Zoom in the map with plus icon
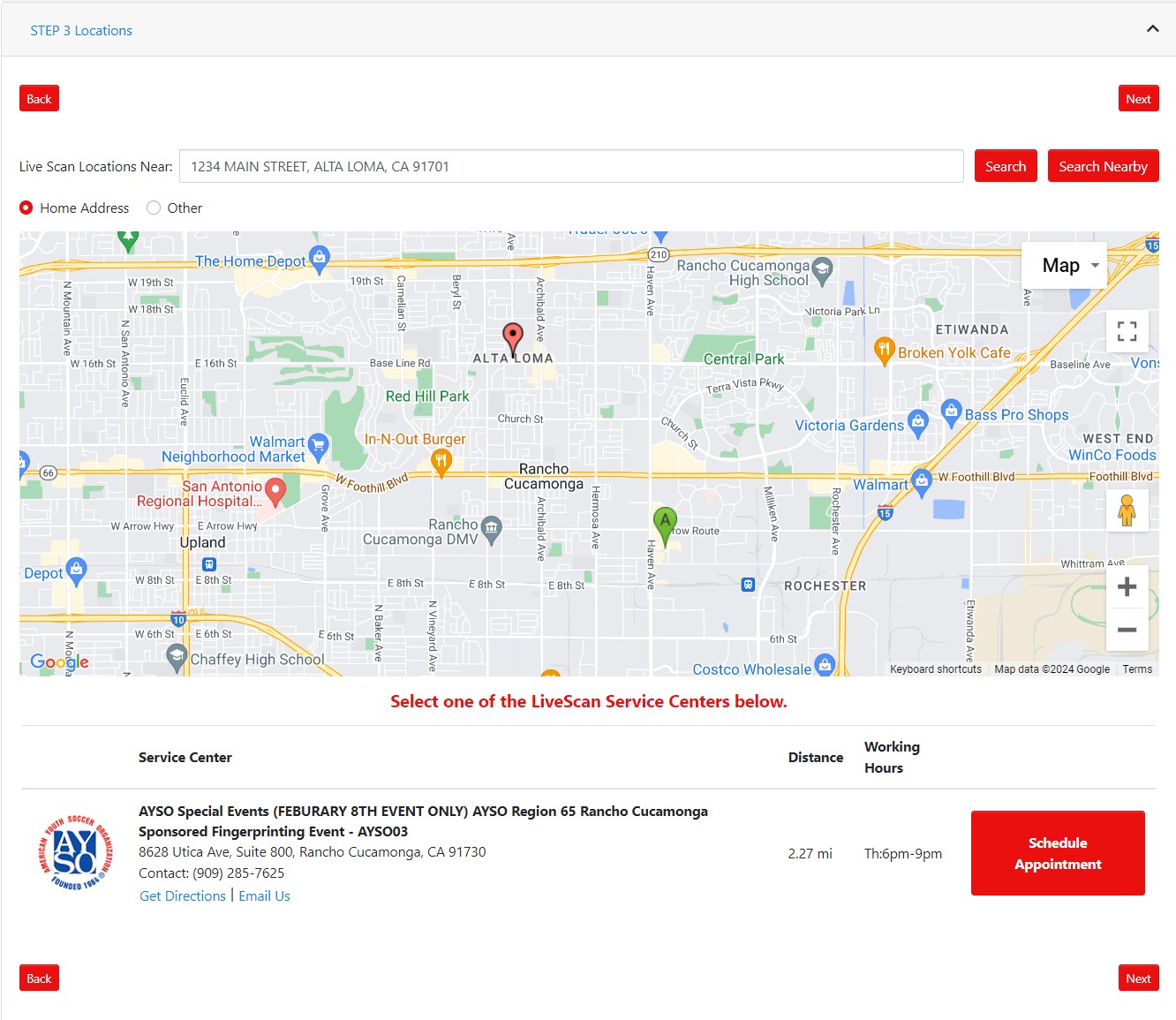Screen dimensions: 1176x1020 [1127, 586]
